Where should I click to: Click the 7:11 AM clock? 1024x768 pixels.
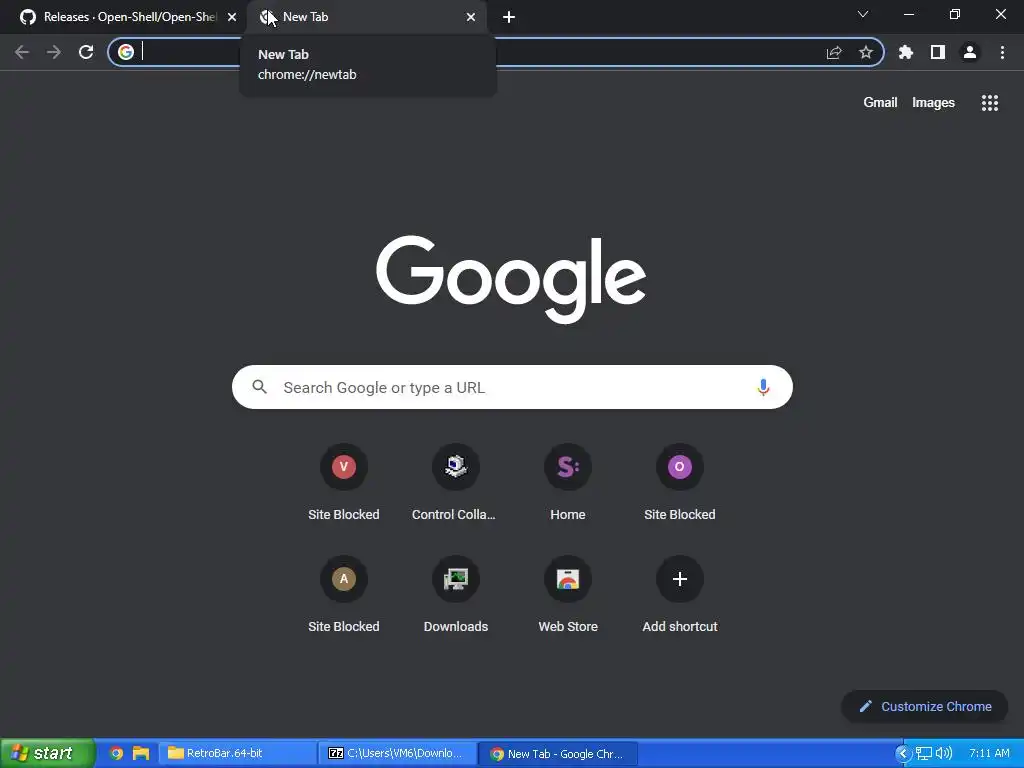tap(989, 753)
